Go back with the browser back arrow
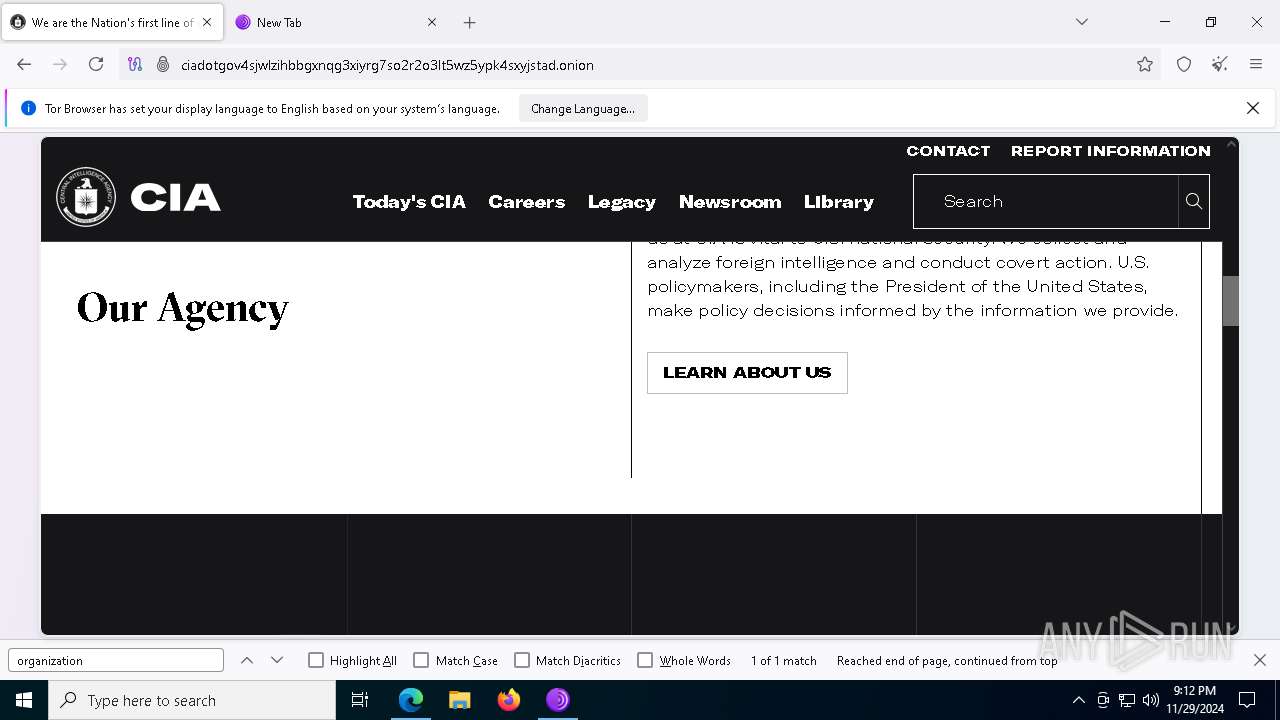The height and width of the screenshot is (720, 1280). click(x=24, y=64)
